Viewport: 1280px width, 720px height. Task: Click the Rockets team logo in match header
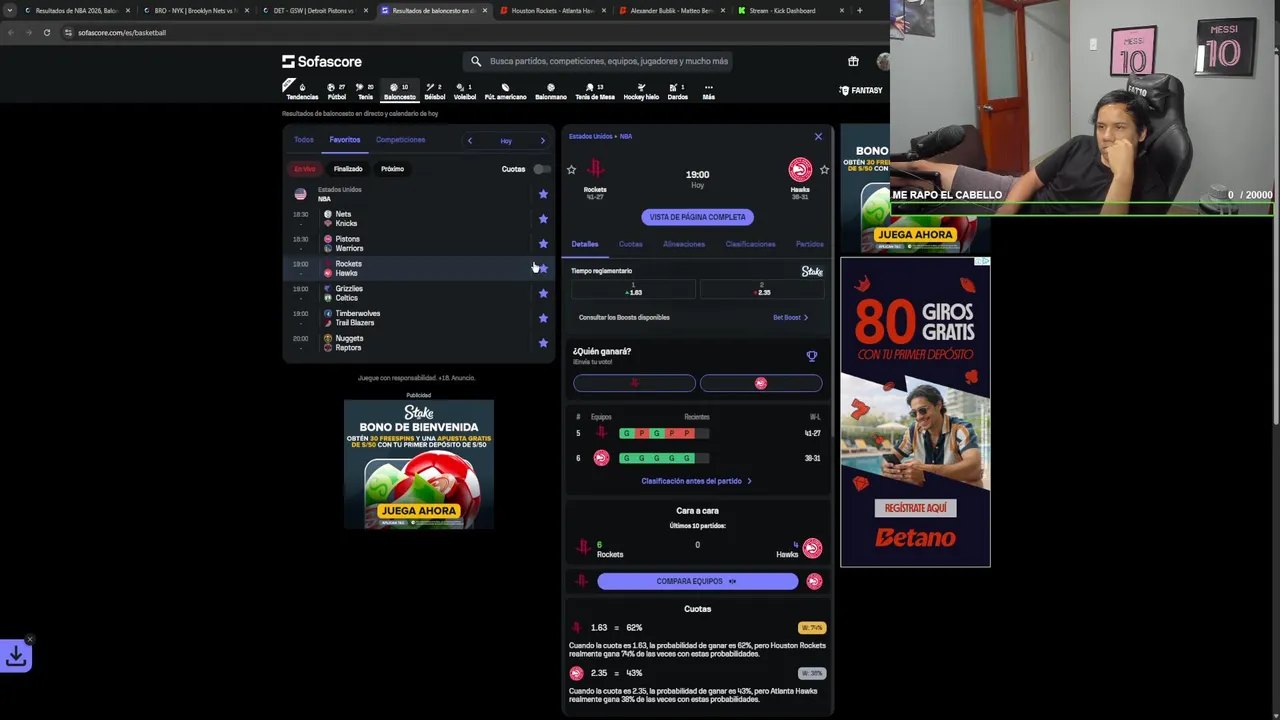595,169
